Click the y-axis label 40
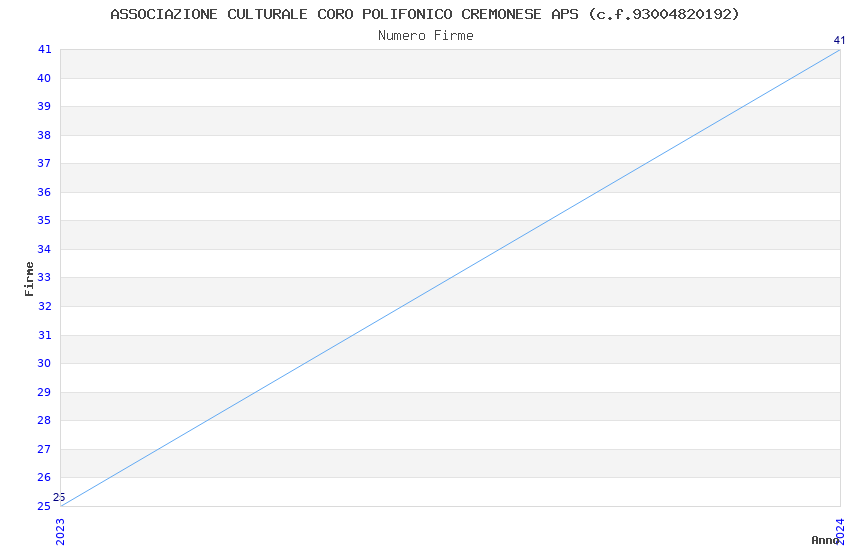 tap(44, 78)
